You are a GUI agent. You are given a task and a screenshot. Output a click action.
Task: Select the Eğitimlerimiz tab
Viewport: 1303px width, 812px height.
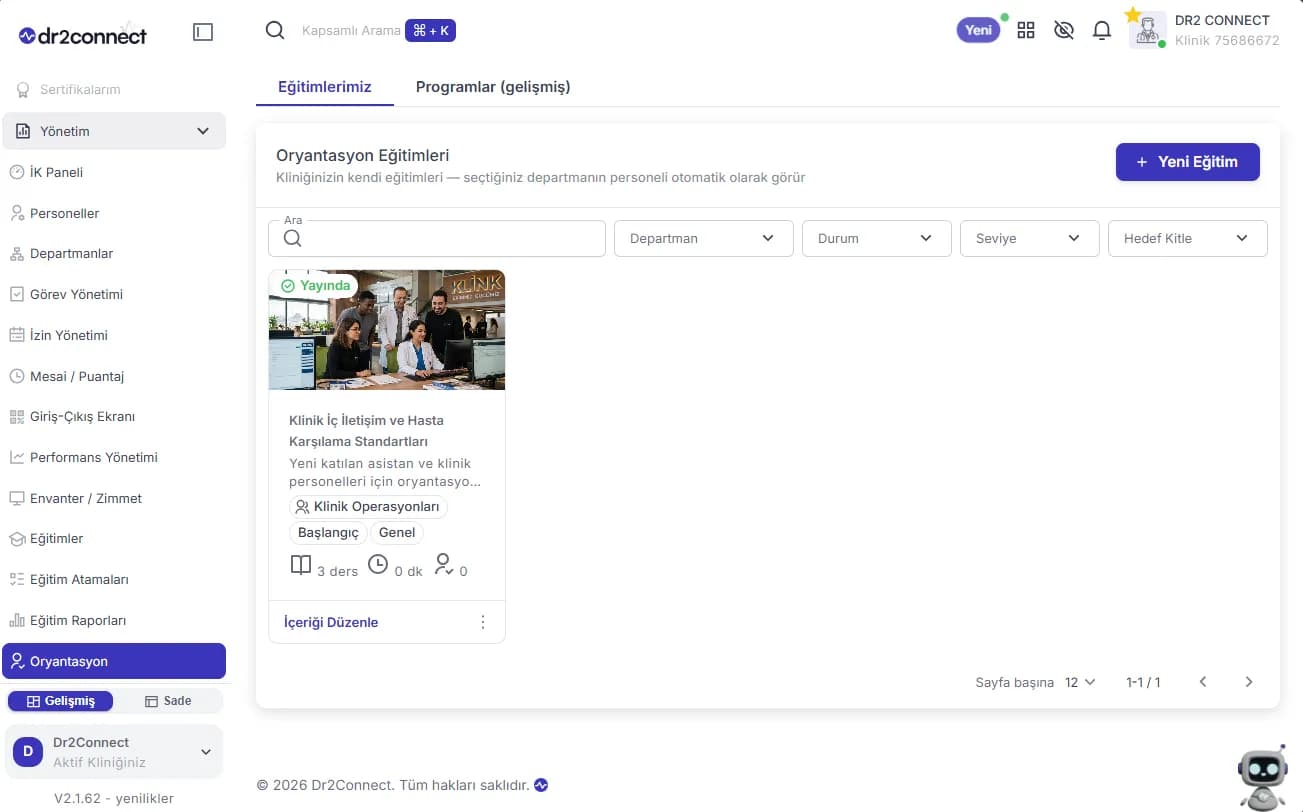click(324, 87)
